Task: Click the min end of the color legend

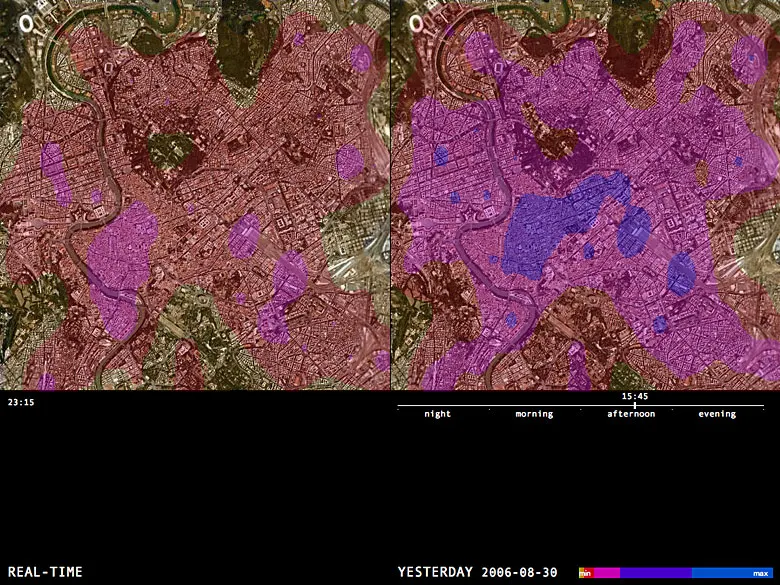Action: (585, 573)
